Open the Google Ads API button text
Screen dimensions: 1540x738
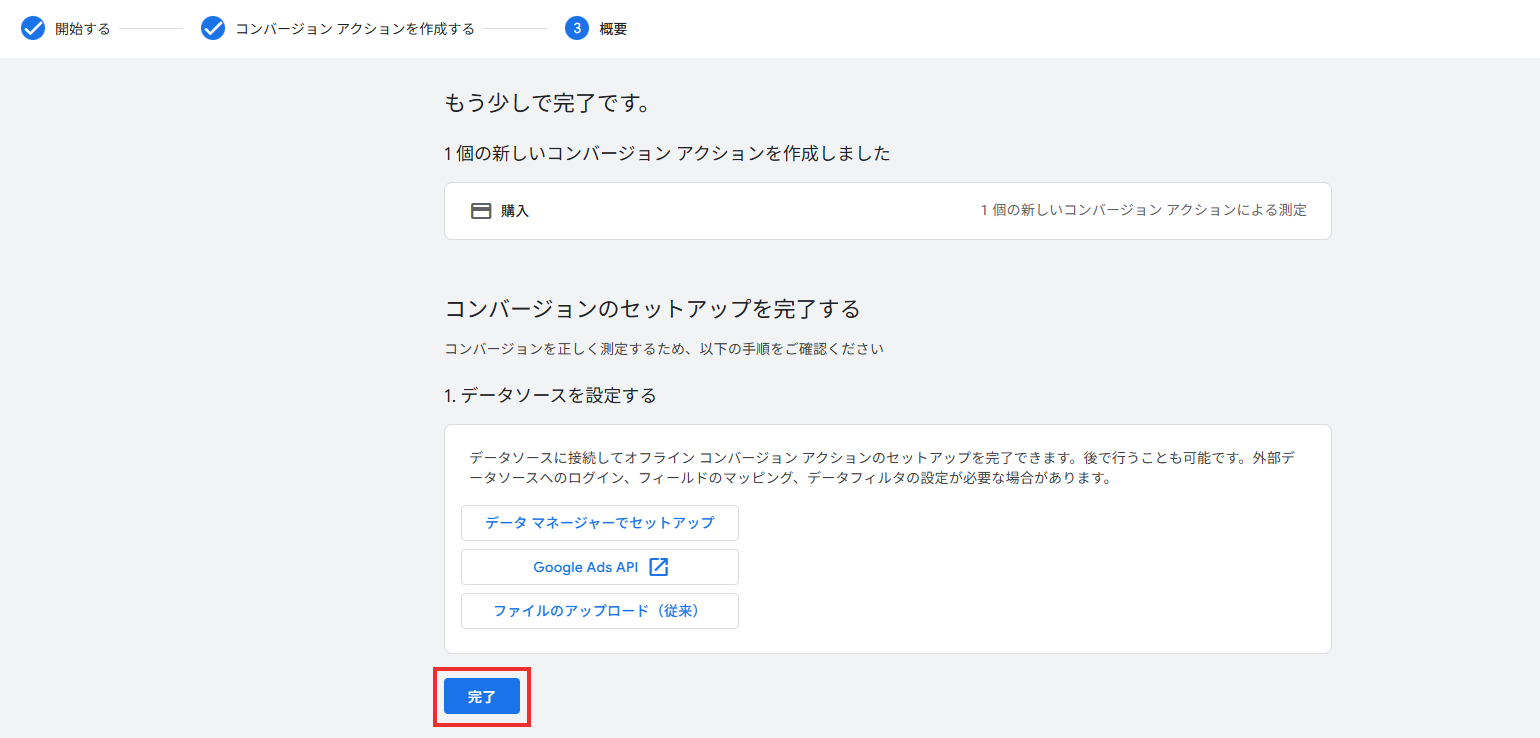point(585,567)
